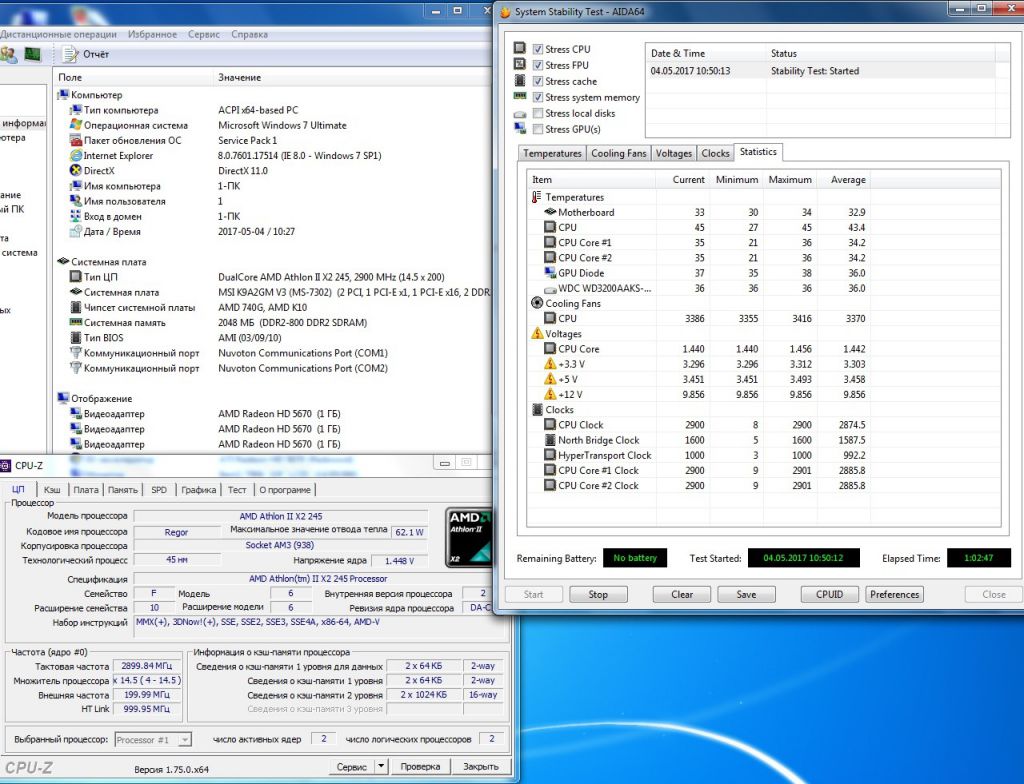Enable Stress GPU(s) checkbox
Viewport: 1024px width, 784px height.
[x=538, y=129]
